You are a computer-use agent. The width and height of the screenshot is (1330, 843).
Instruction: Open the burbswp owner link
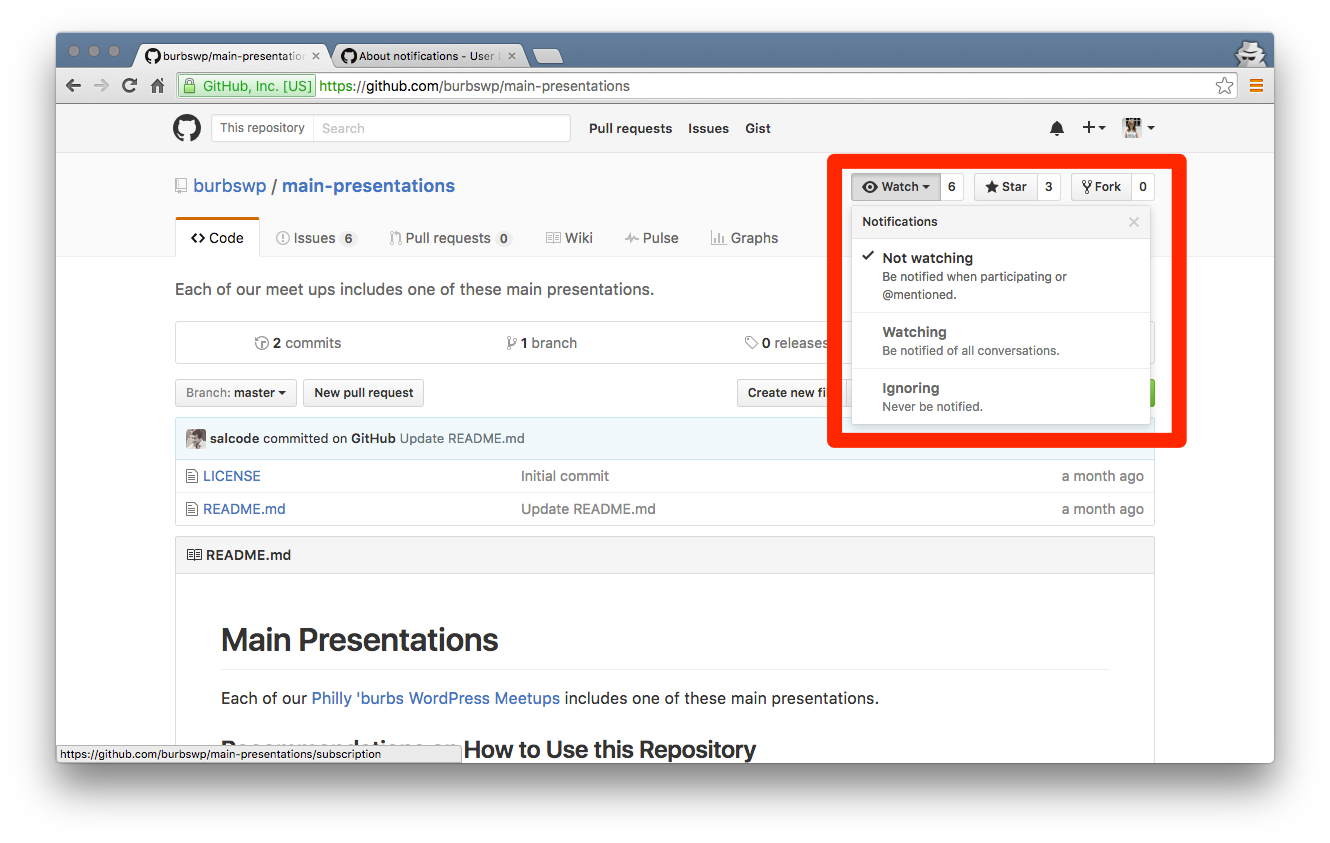pyautogui.click(x=230, y=186)
